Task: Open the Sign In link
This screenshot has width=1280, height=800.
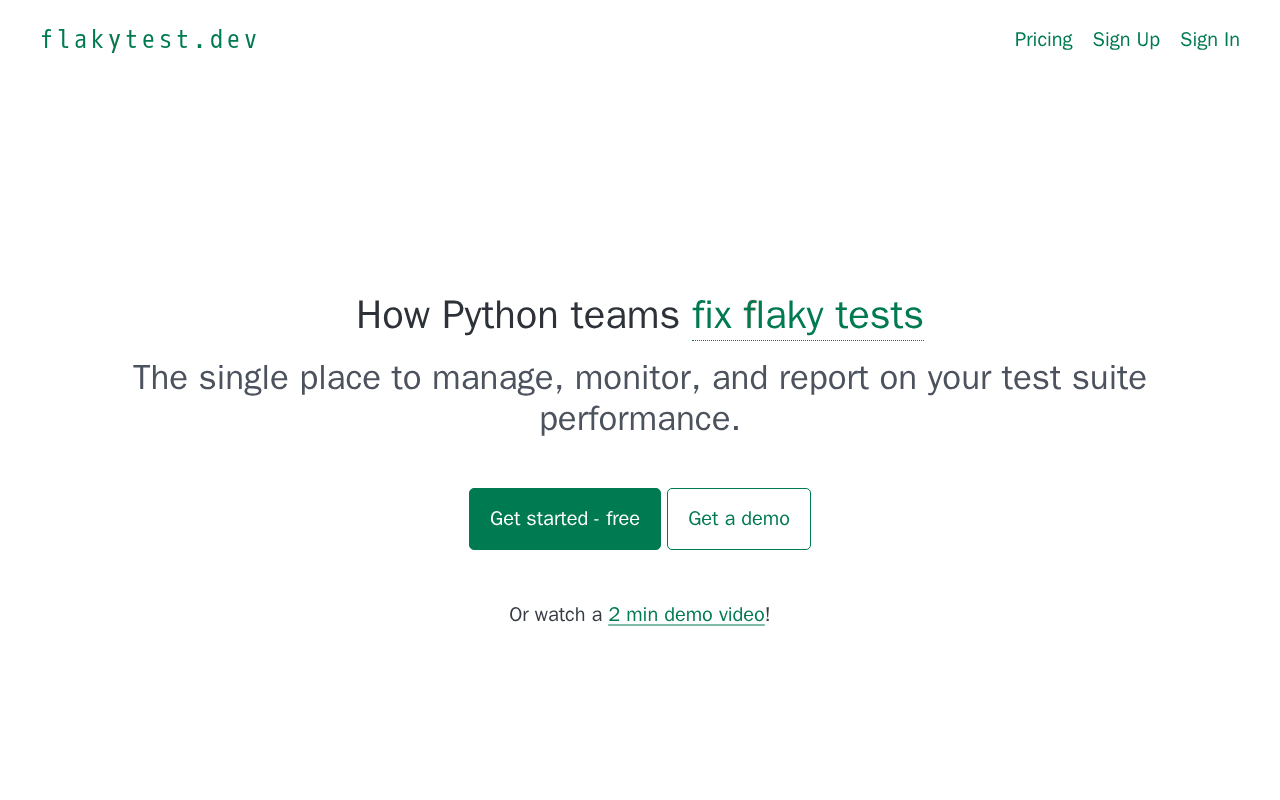Action: [x=1209, y=40]
